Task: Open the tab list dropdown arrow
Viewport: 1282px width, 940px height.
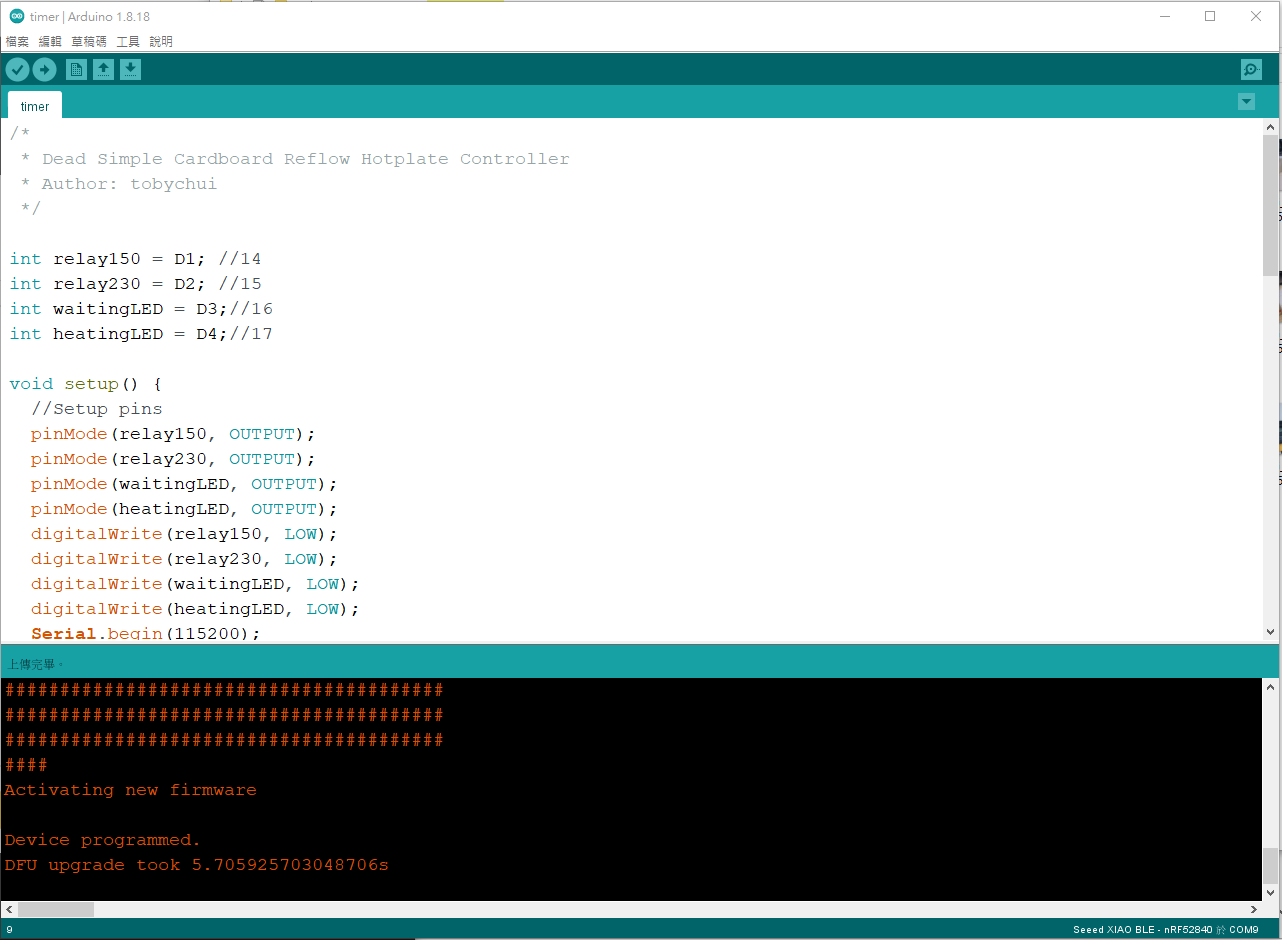Action: 1246,101
